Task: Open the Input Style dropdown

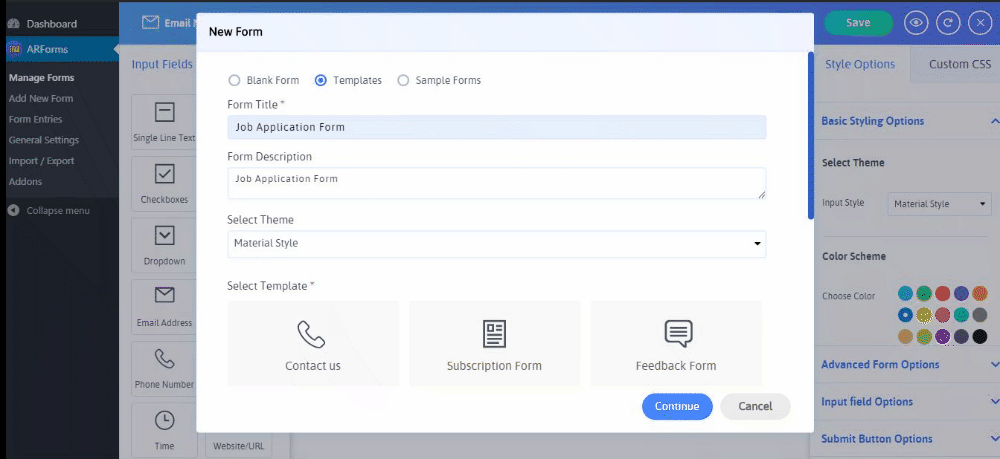Action: [x=939, y=204]
